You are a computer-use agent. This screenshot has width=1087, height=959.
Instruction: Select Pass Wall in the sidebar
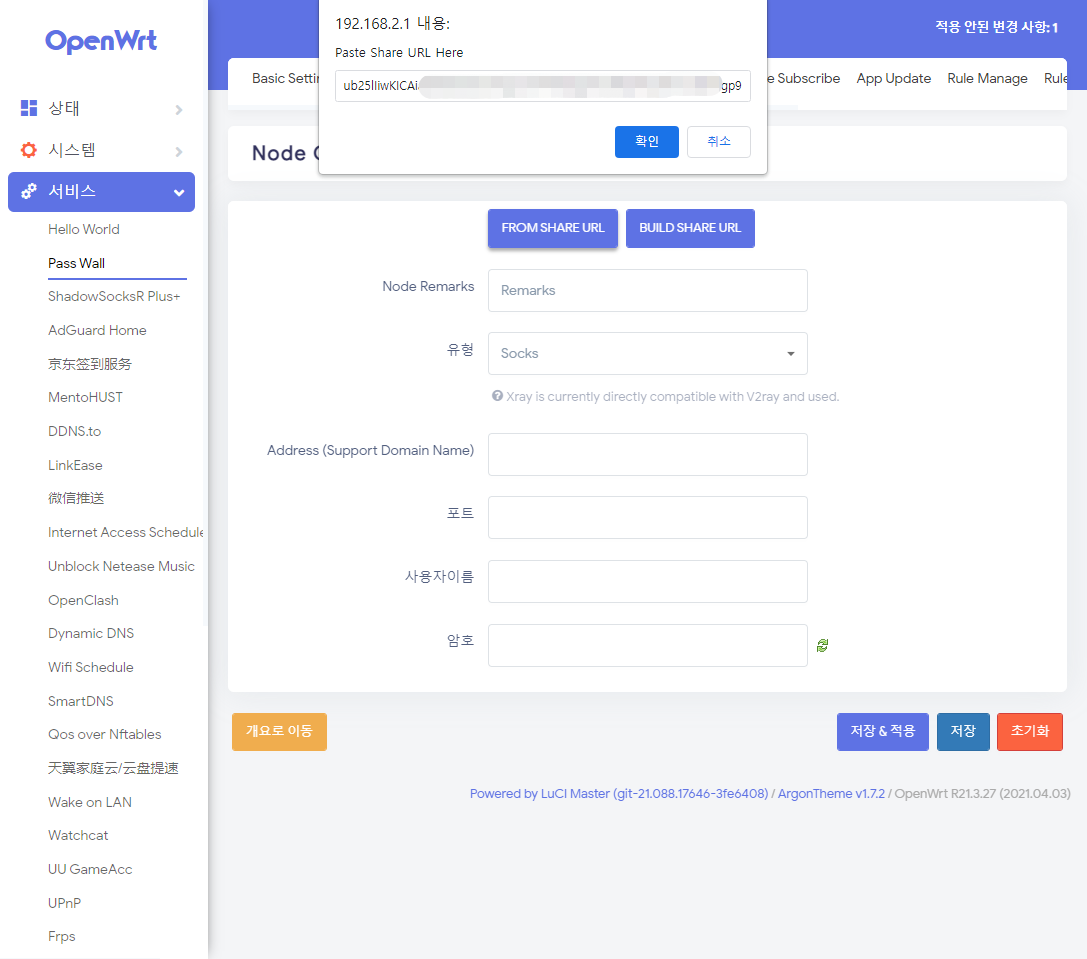(76, 263)
